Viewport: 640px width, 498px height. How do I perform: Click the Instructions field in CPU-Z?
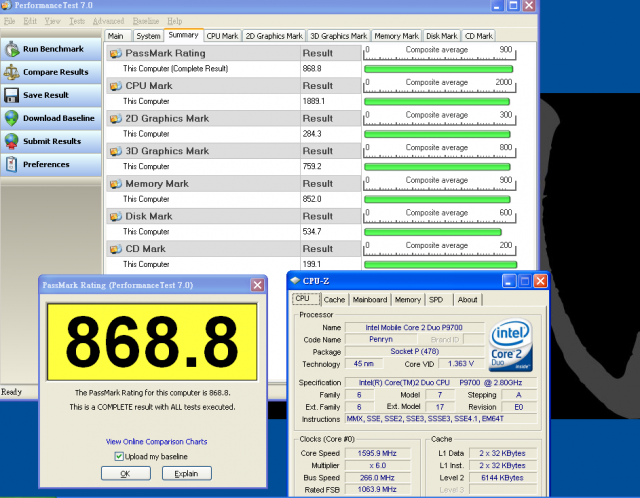point(441,419)
